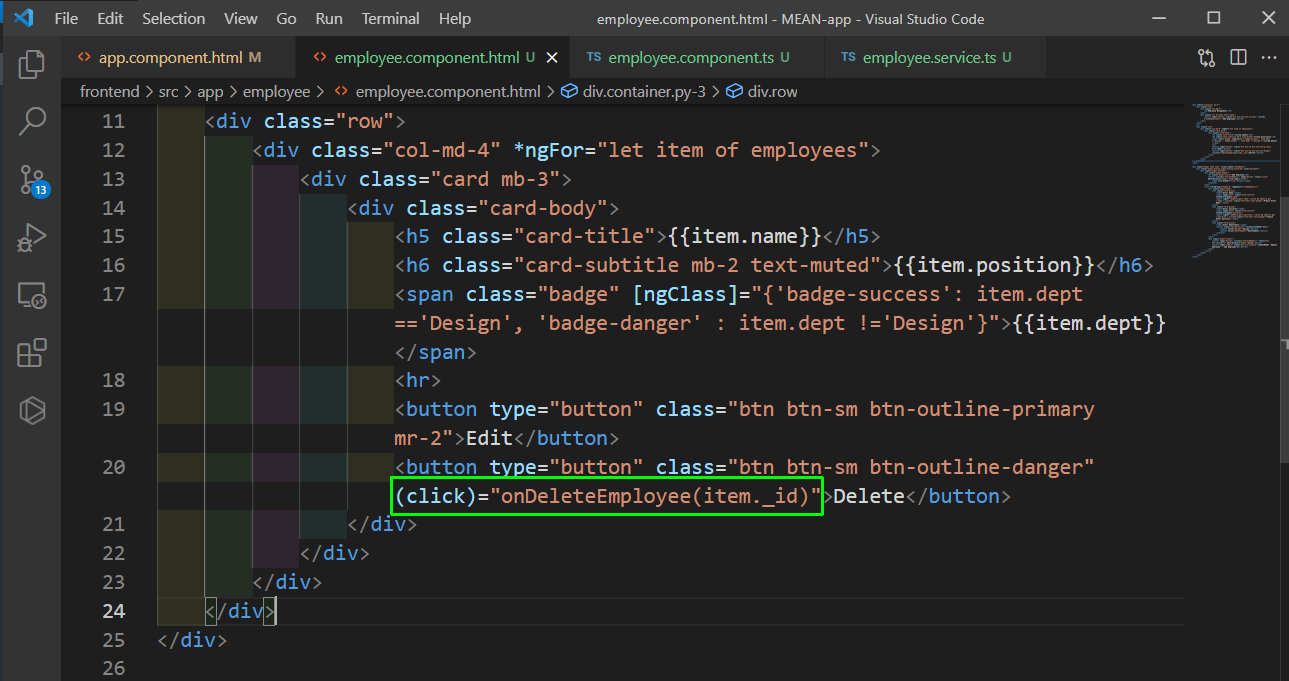1289x681 pixels.
Task: Click the {{item.name}} interpolation text
Action: click(745, 236)
